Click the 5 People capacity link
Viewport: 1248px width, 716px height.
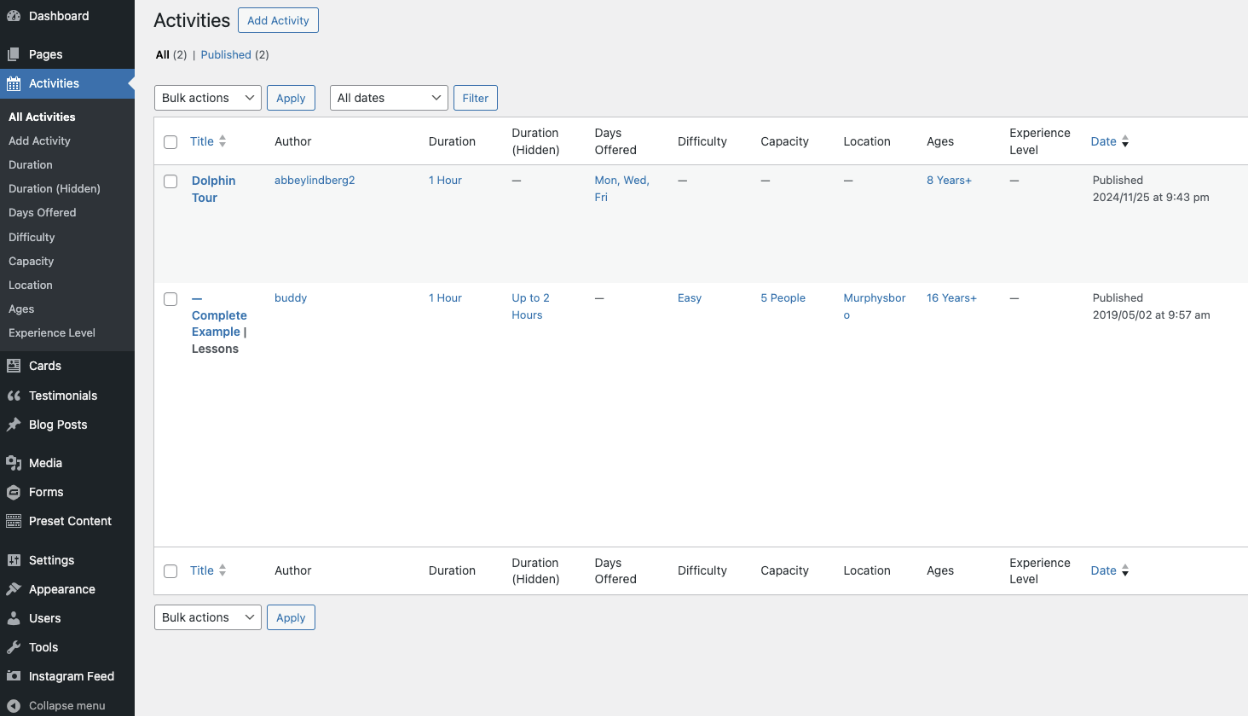783,299
